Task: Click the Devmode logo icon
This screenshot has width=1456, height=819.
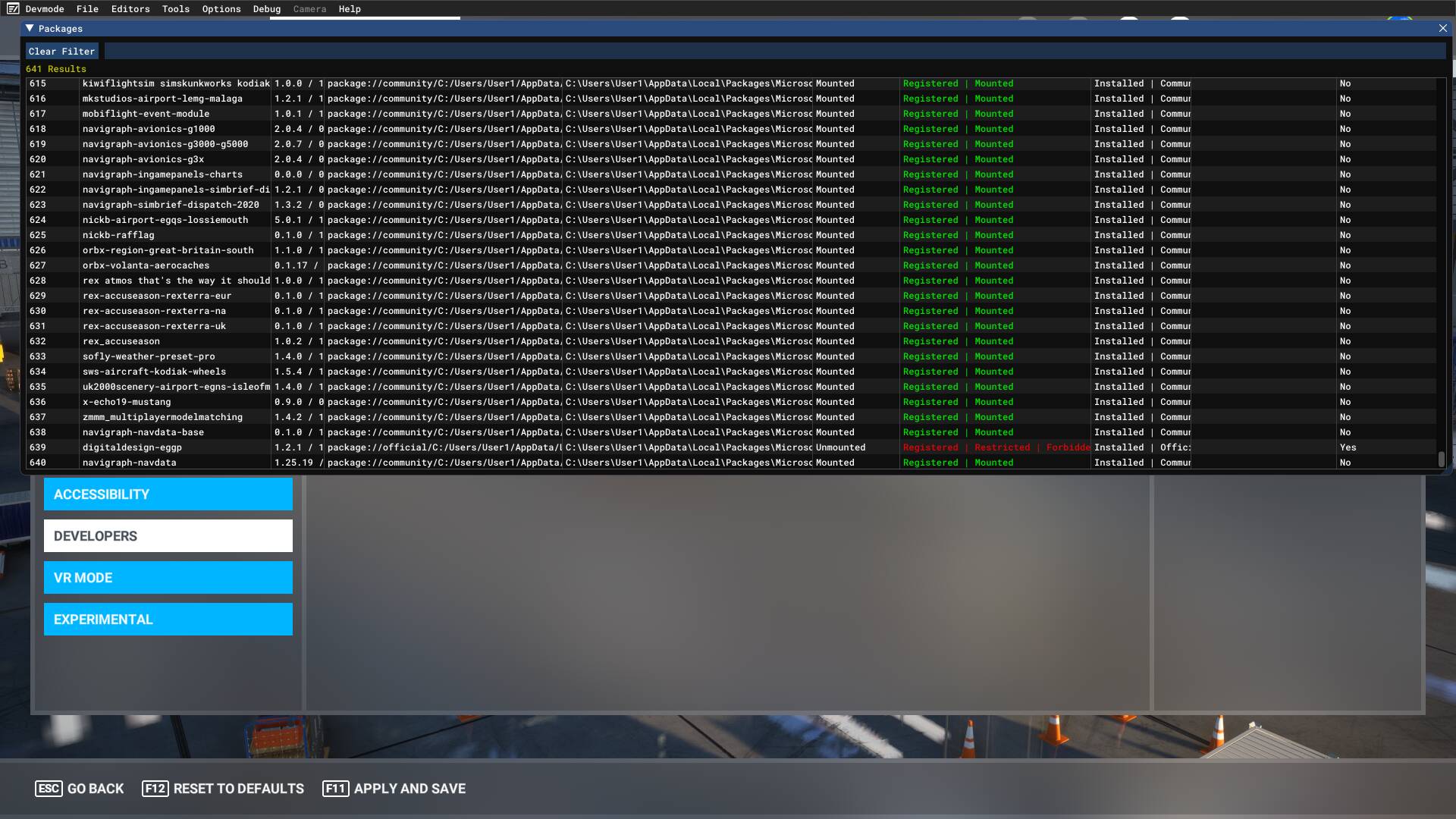Action: [x=12, y=9]
